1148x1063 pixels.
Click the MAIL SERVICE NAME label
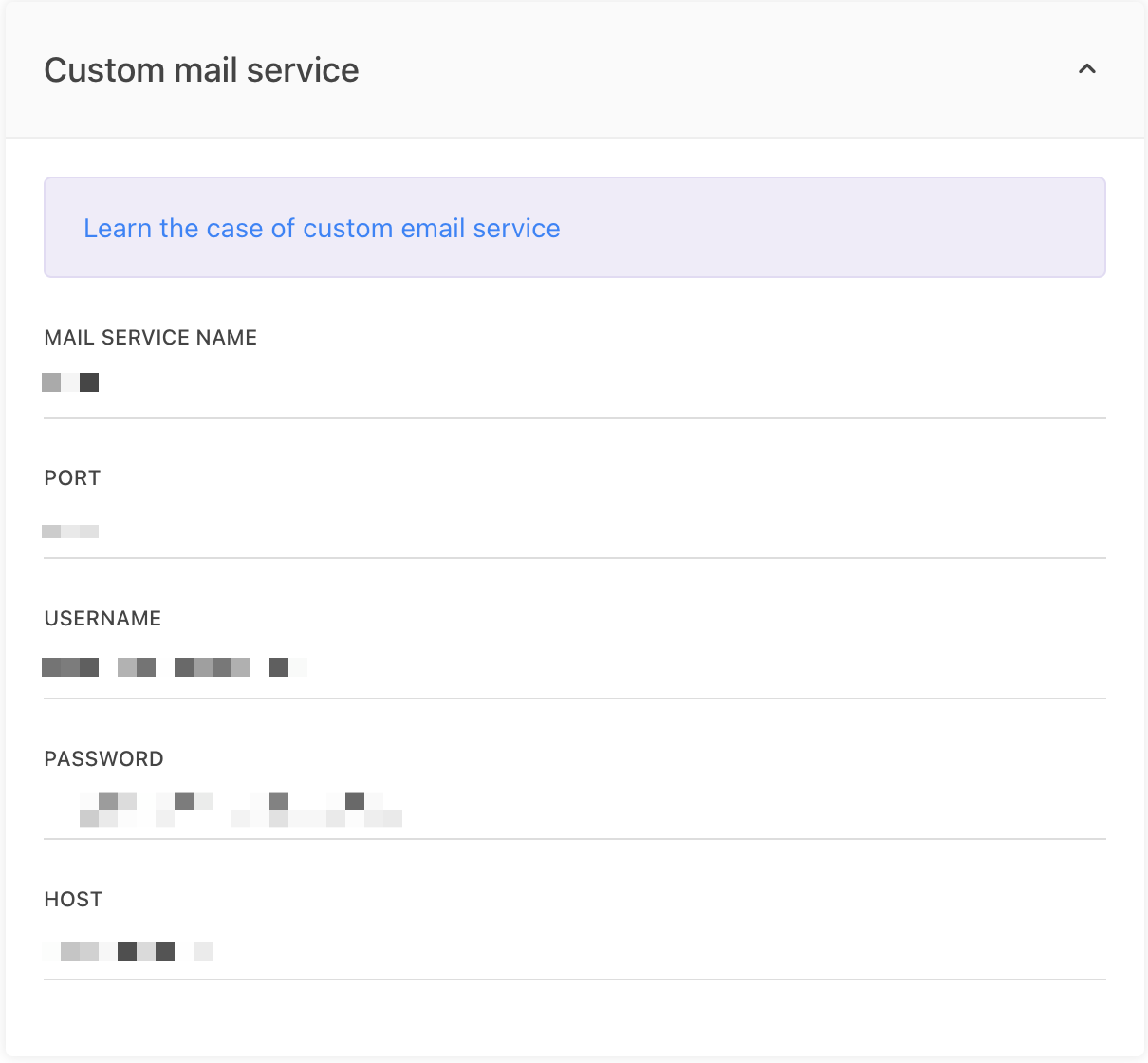(151, 338)
